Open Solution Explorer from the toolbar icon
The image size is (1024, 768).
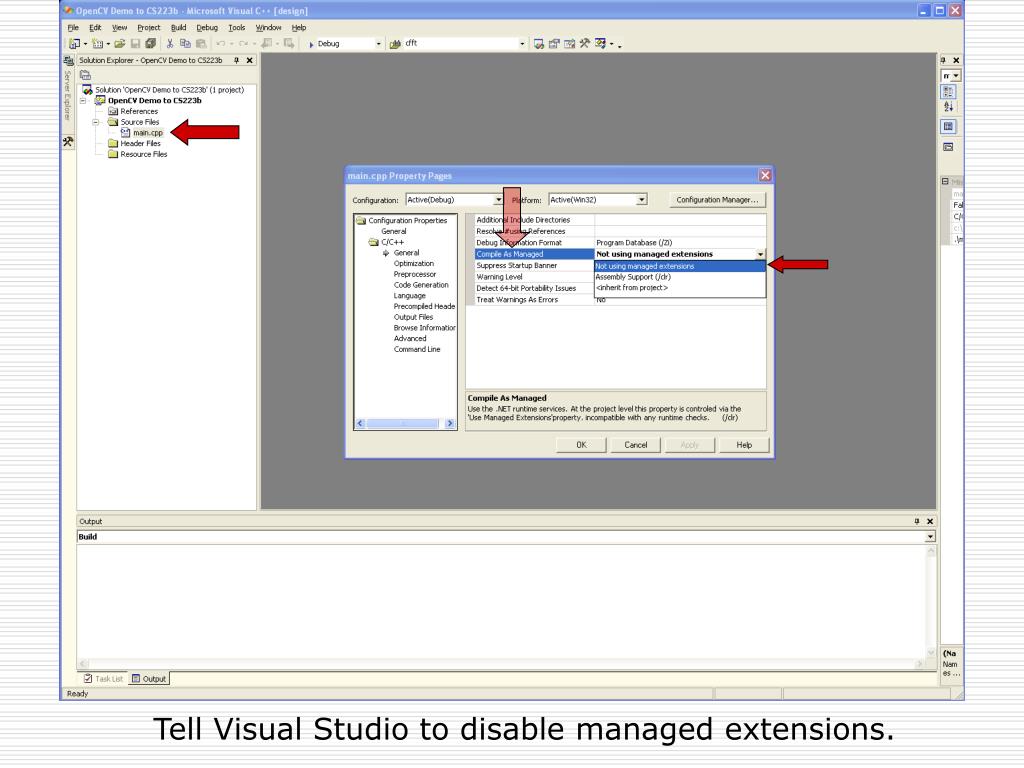[x=539, y=44]
